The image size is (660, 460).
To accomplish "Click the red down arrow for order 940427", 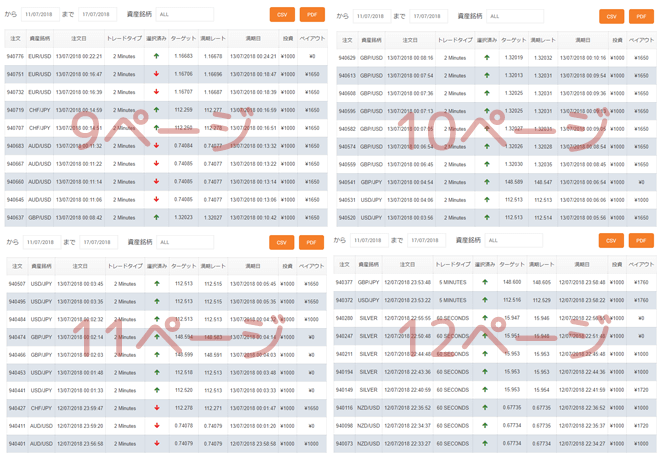I will (157, 408).
